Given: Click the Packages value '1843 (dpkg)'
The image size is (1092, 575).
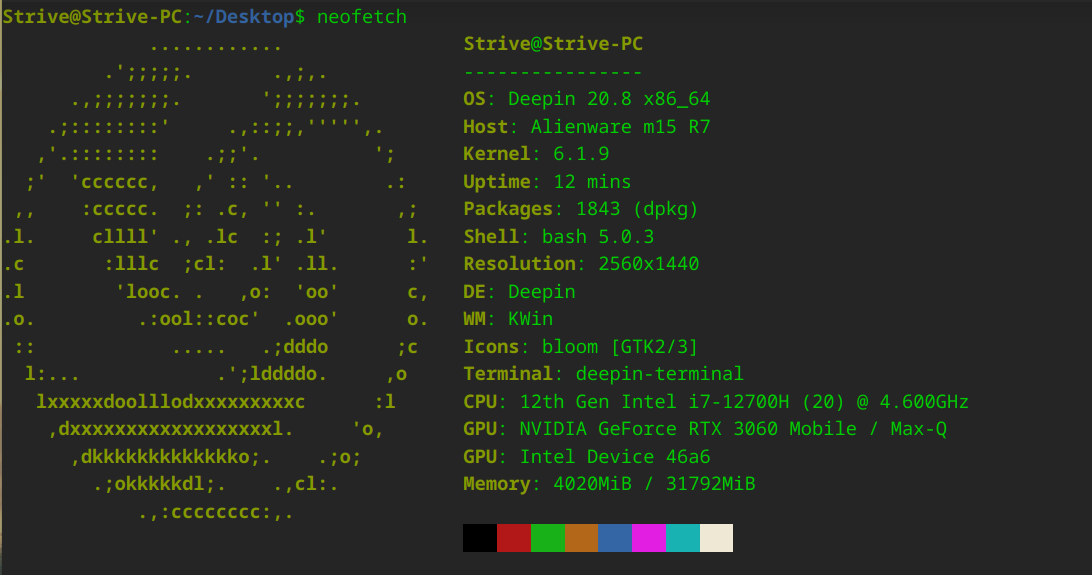Looking at the screenshot, I should 637,209.
